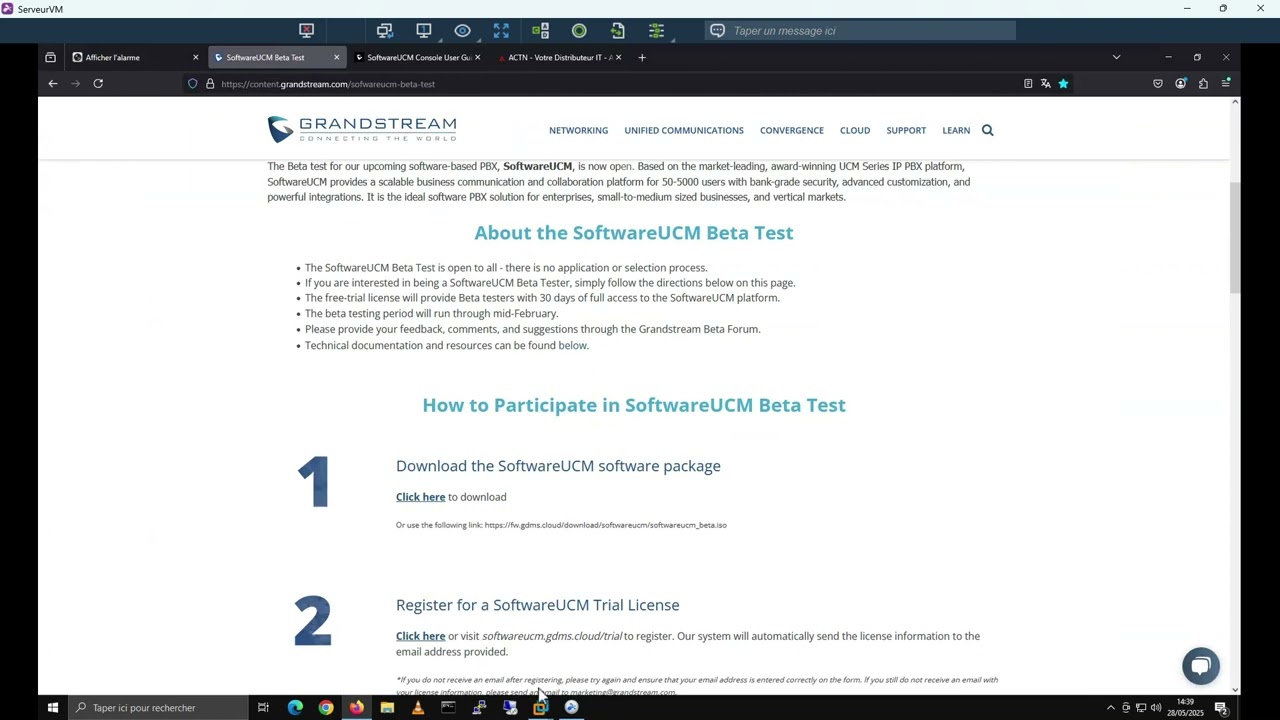Click the file transfer icon in VM toolbar
The image size is (1280, 720).
point(617,31)
